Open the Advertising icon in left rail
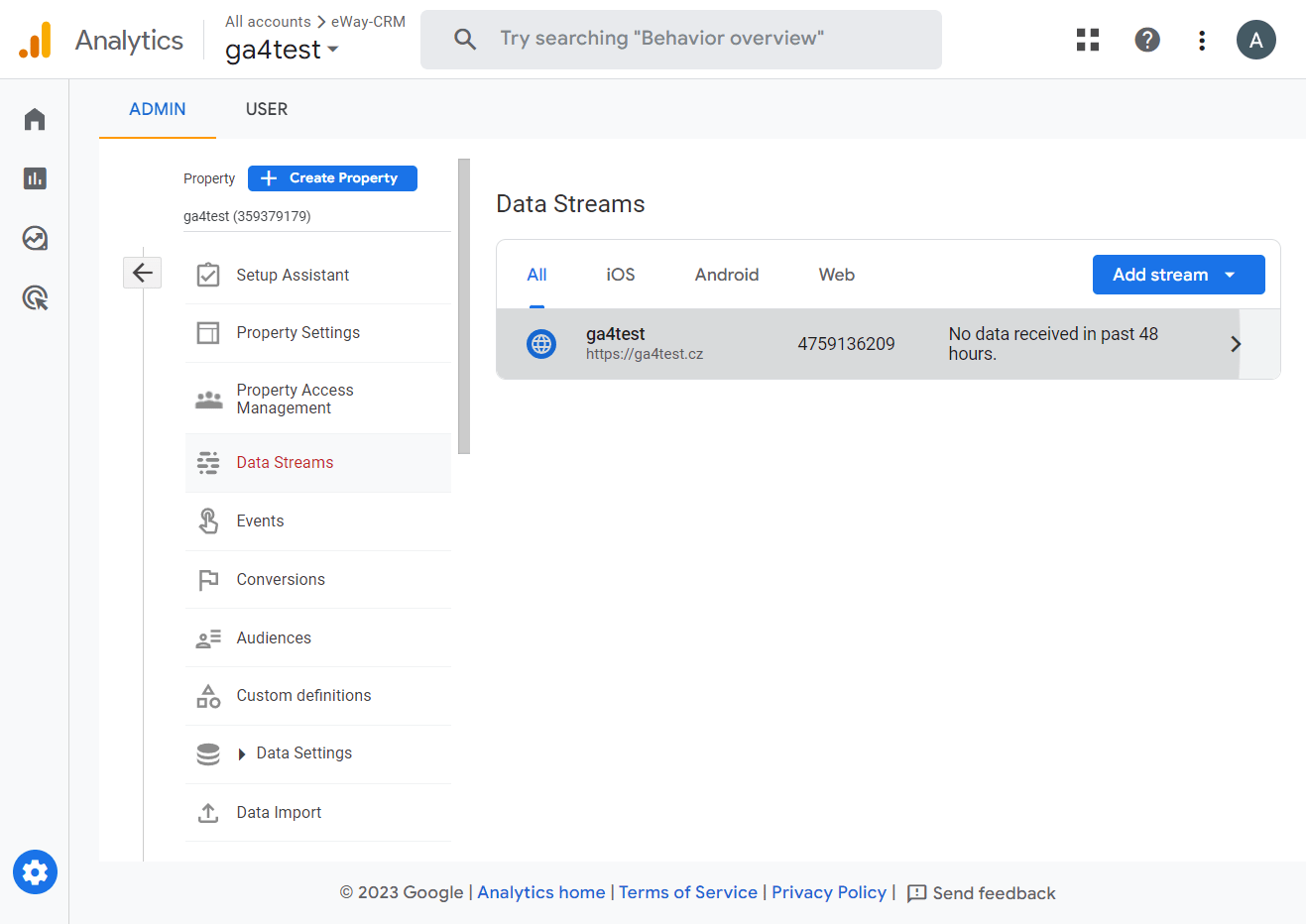 click(35, 297)
